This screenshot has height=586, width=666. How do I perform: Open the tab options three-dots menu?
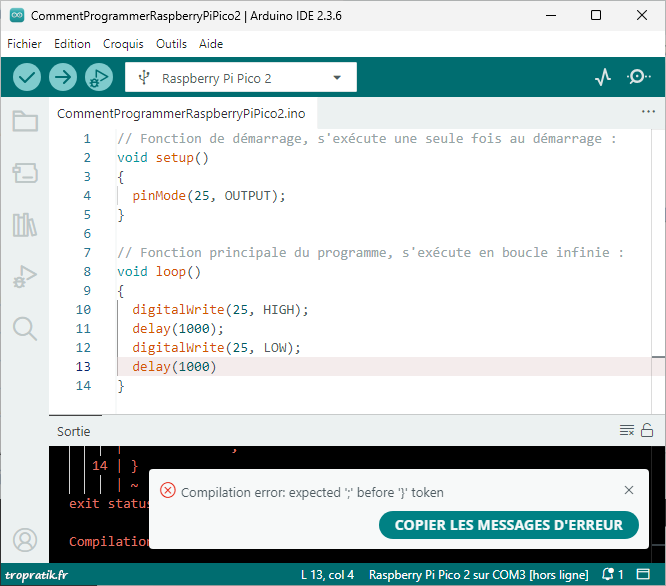pos(648,111)
